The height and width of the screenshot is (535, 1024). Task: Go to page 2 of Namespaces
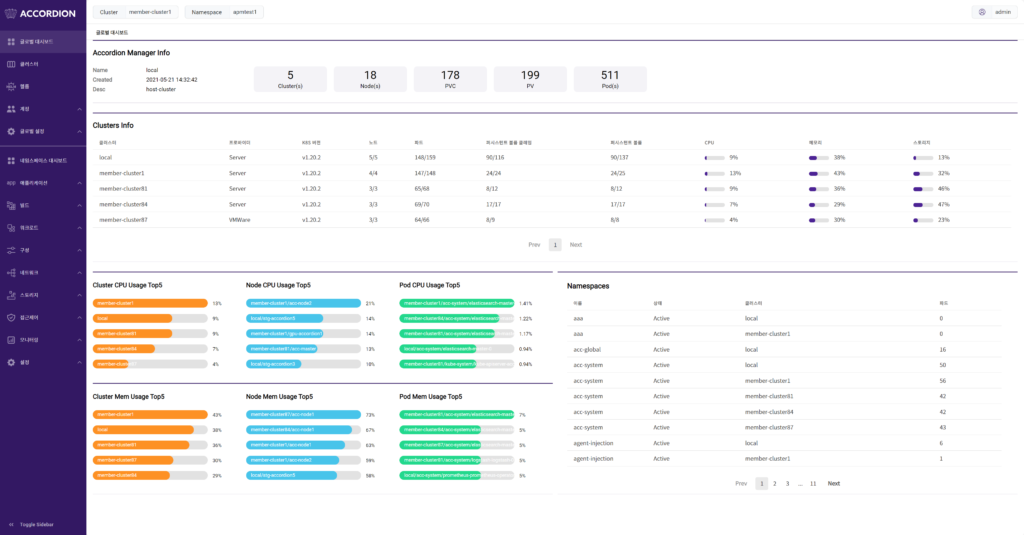pyautogui.click(x=775, y=483)
